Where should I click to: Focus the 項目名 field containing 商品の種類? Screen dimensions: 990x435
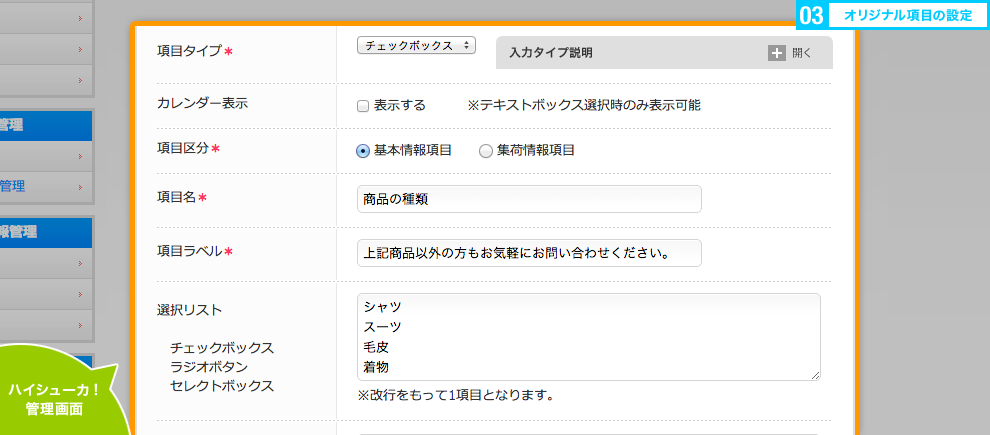(529, 199)
